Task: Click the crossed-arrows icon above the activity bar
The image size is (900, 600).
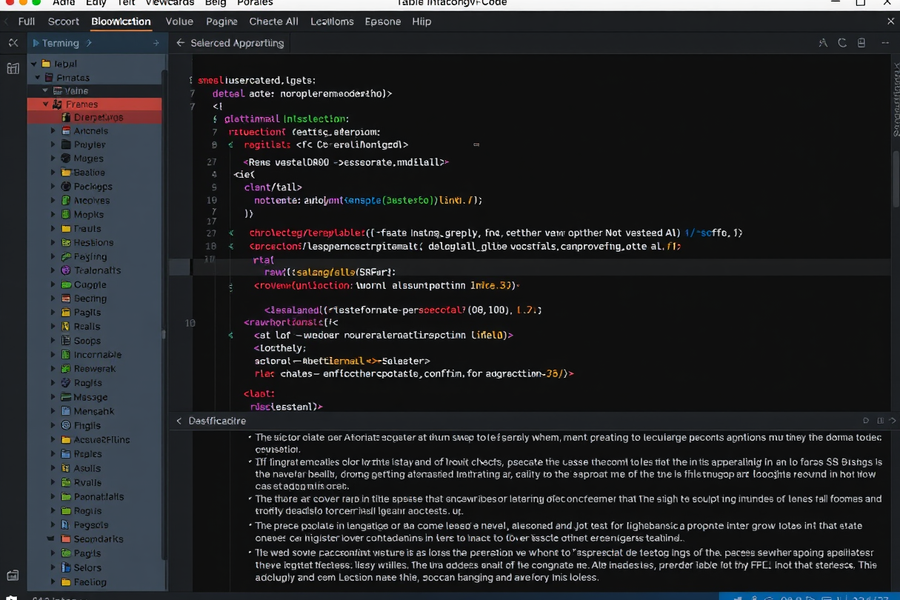Action: pos(13,43)
